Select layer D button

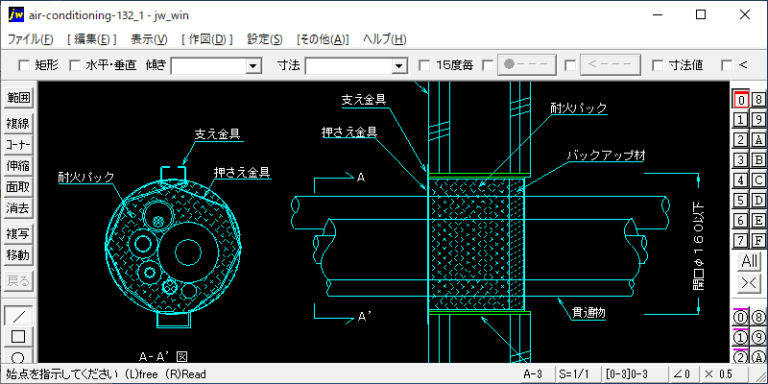point(759,200)
